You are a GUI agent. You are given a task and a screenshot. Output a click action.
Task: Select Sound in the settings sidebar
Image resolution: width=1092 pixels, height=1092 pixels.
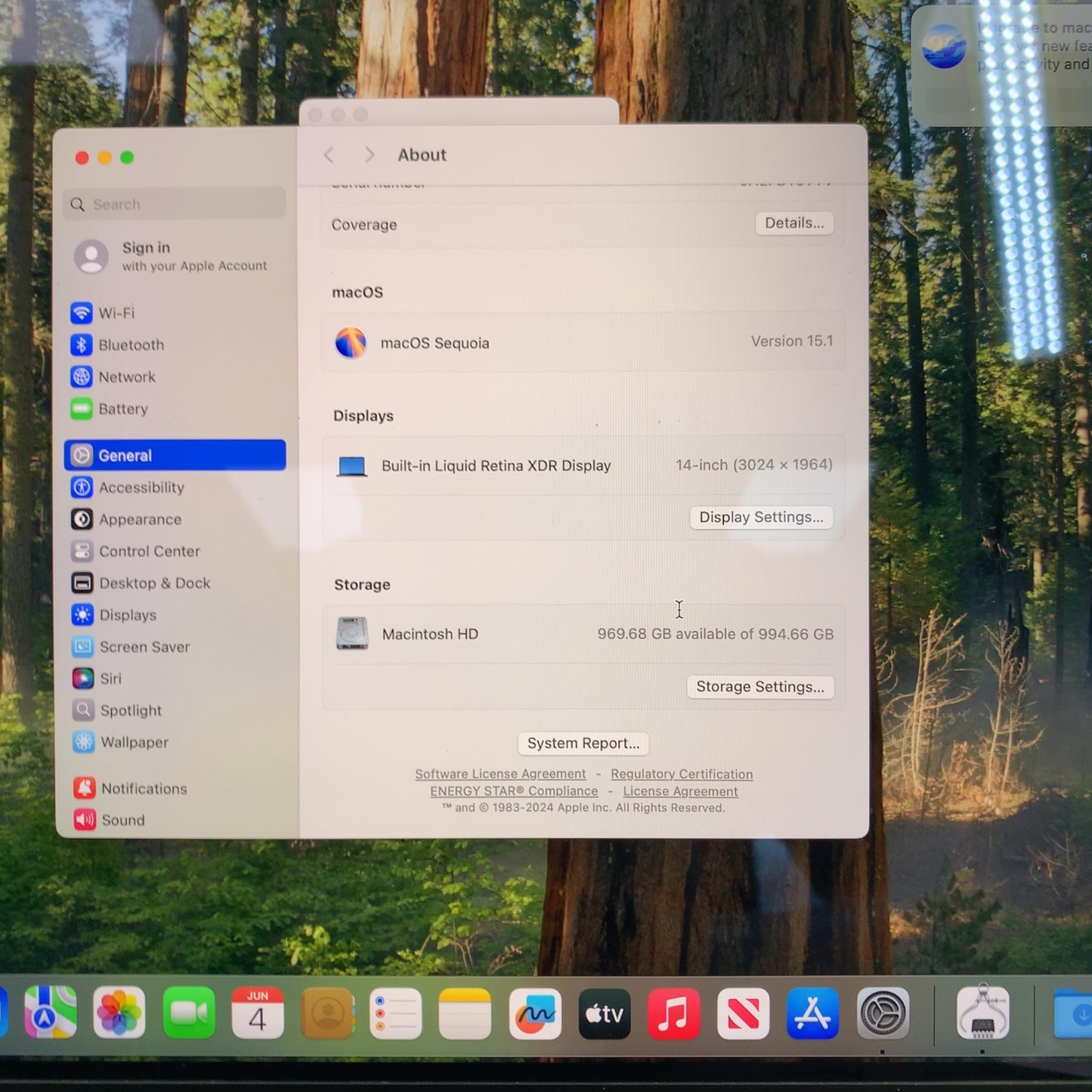[x=110, y=820]
